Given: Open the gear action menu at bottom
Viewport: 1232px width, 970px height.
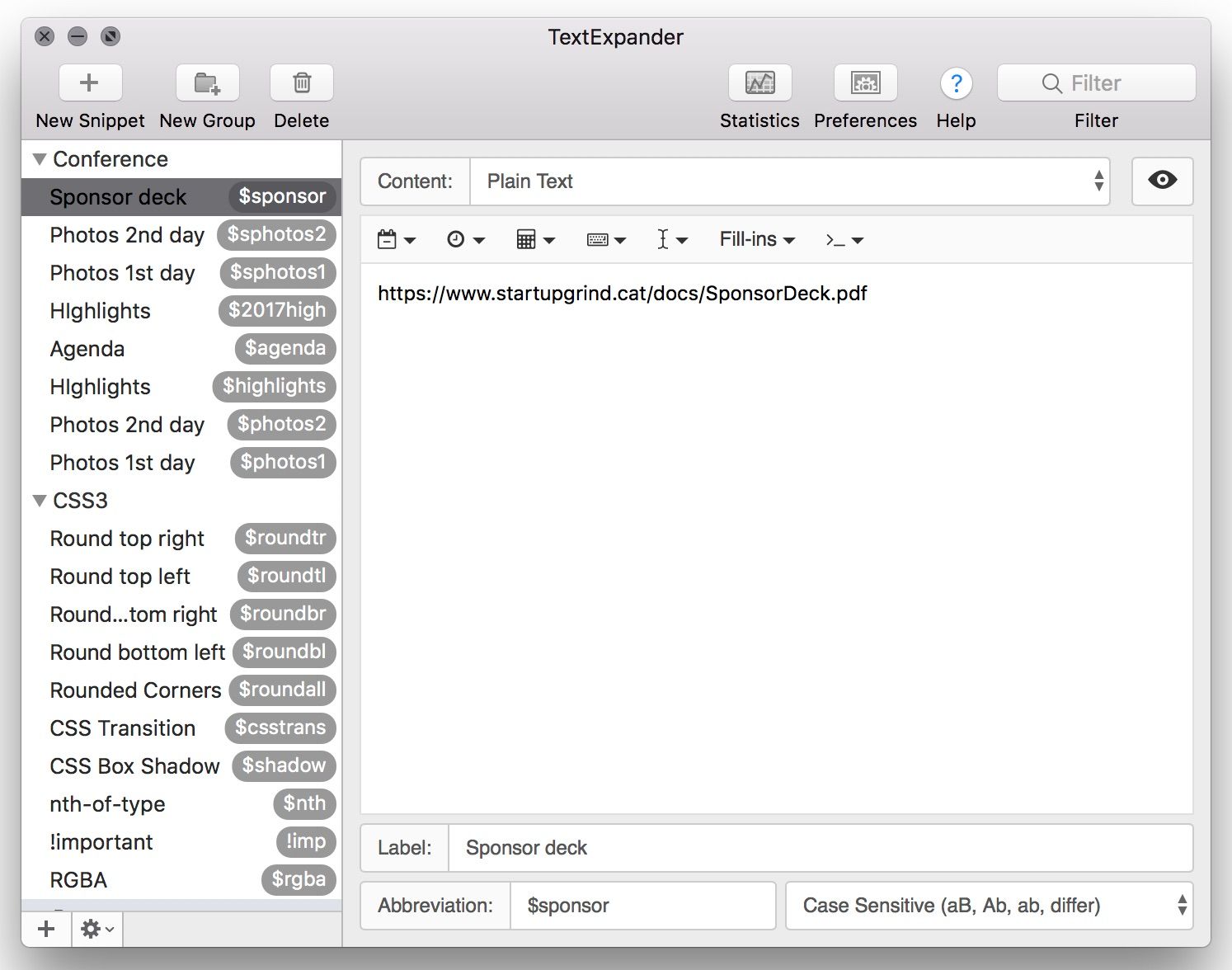Looking at the screenshot, I should pos(96,929).
